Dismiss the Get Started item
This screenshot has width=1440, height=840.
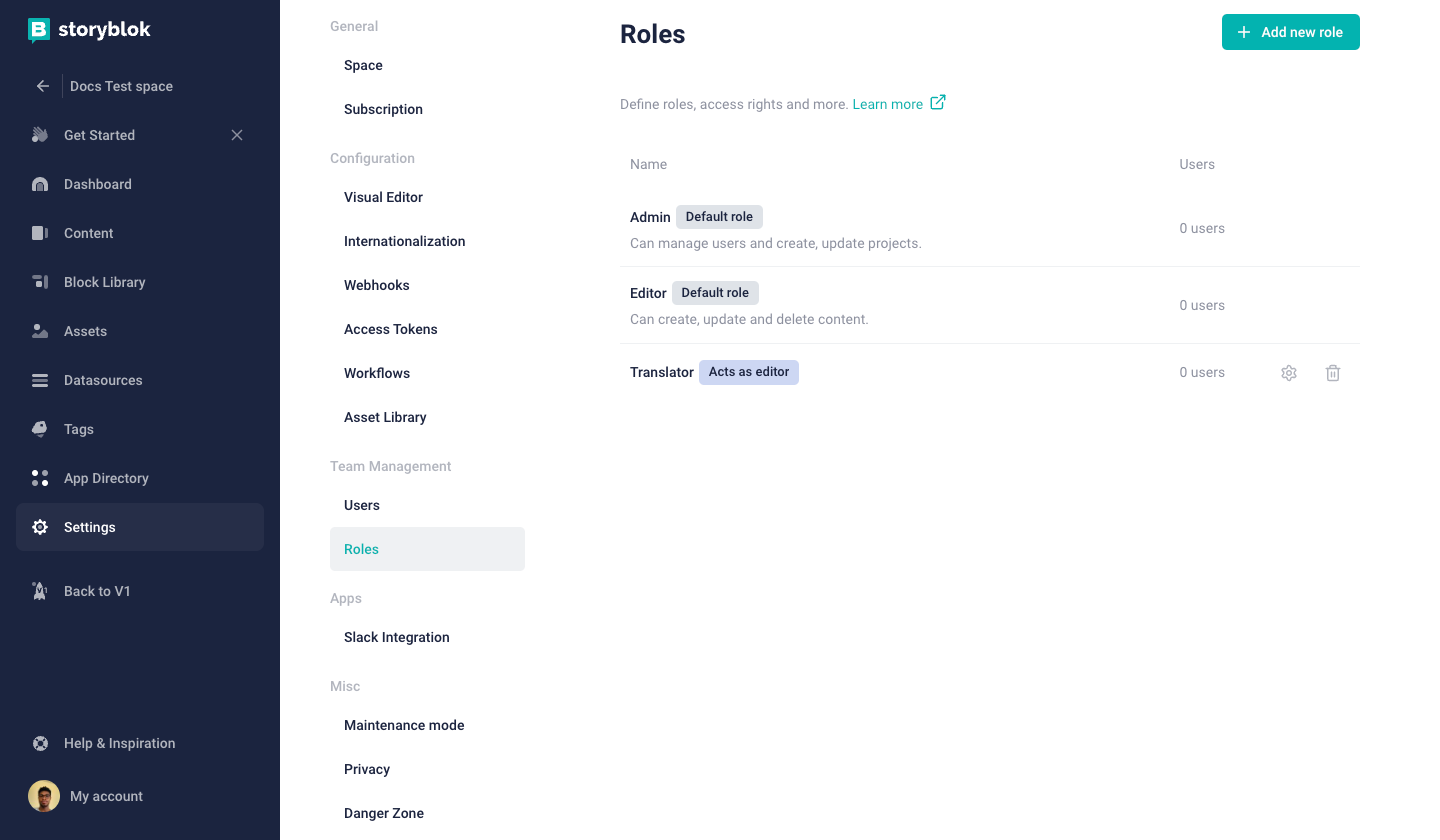[237, 135]
